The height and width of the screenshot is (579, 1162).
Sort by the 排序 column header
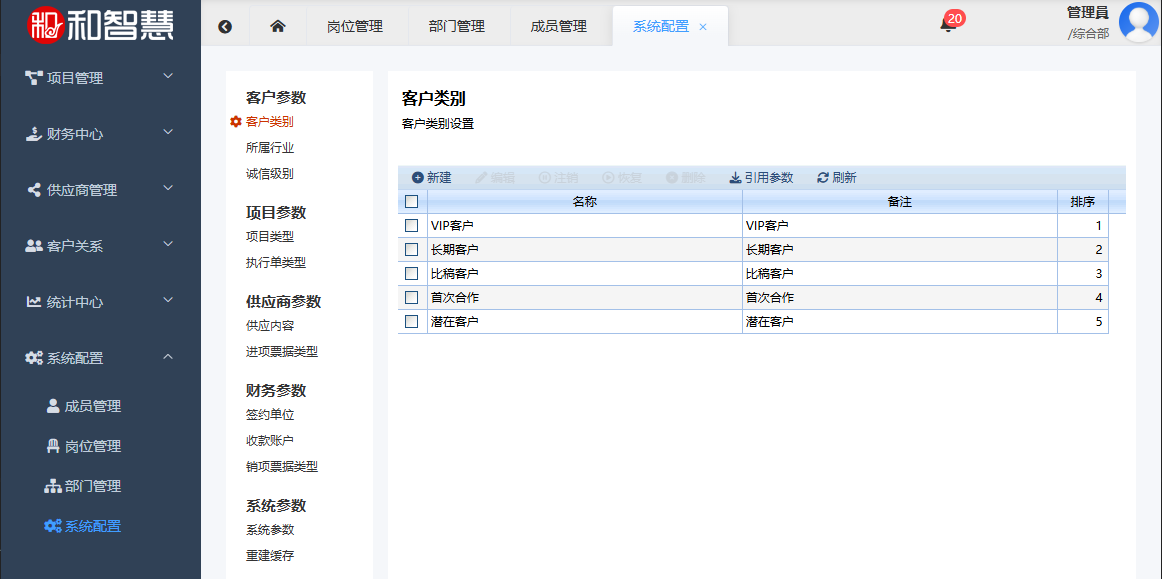pos(1083,201)
